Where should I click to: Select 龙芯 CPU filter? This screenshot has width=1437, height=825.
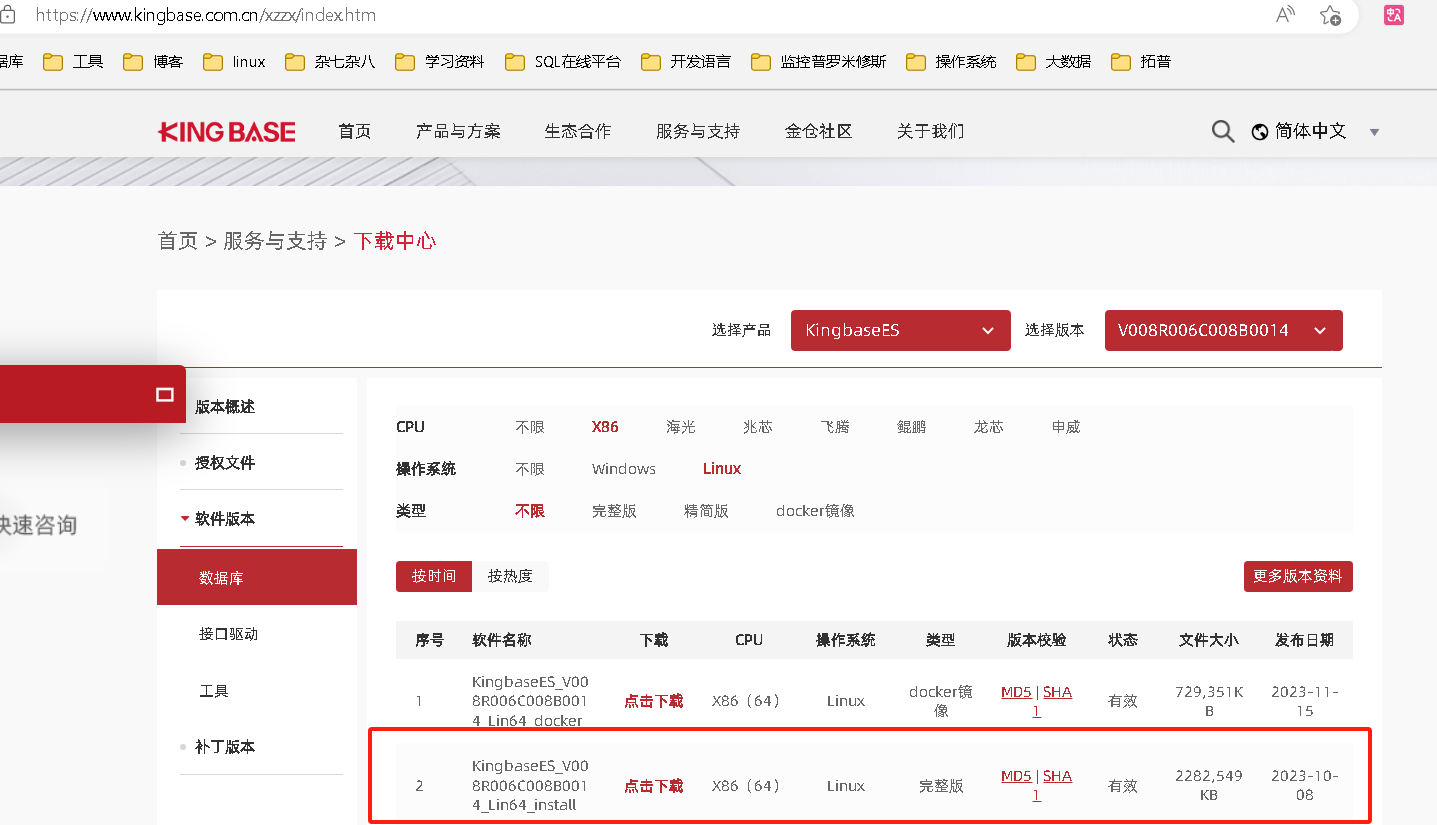tap(989, 427)
